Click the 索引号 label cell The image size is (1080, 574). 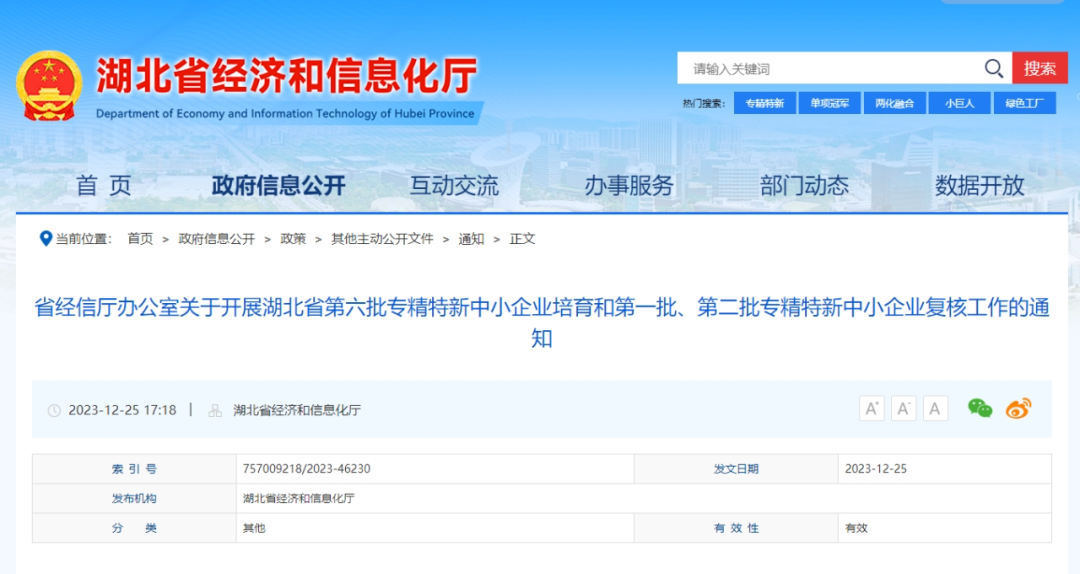(x=134, y=469)
